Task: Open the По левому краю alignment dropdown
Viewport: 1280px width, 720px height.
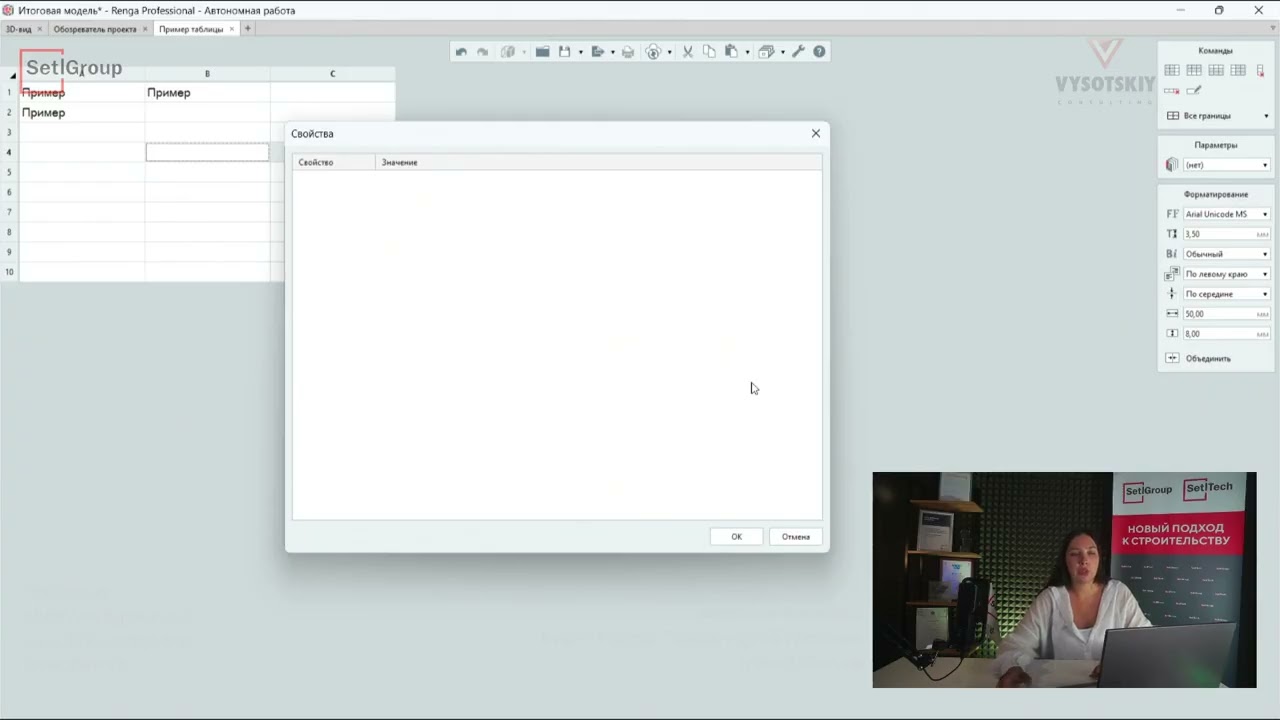Action: coord(1226,274)
